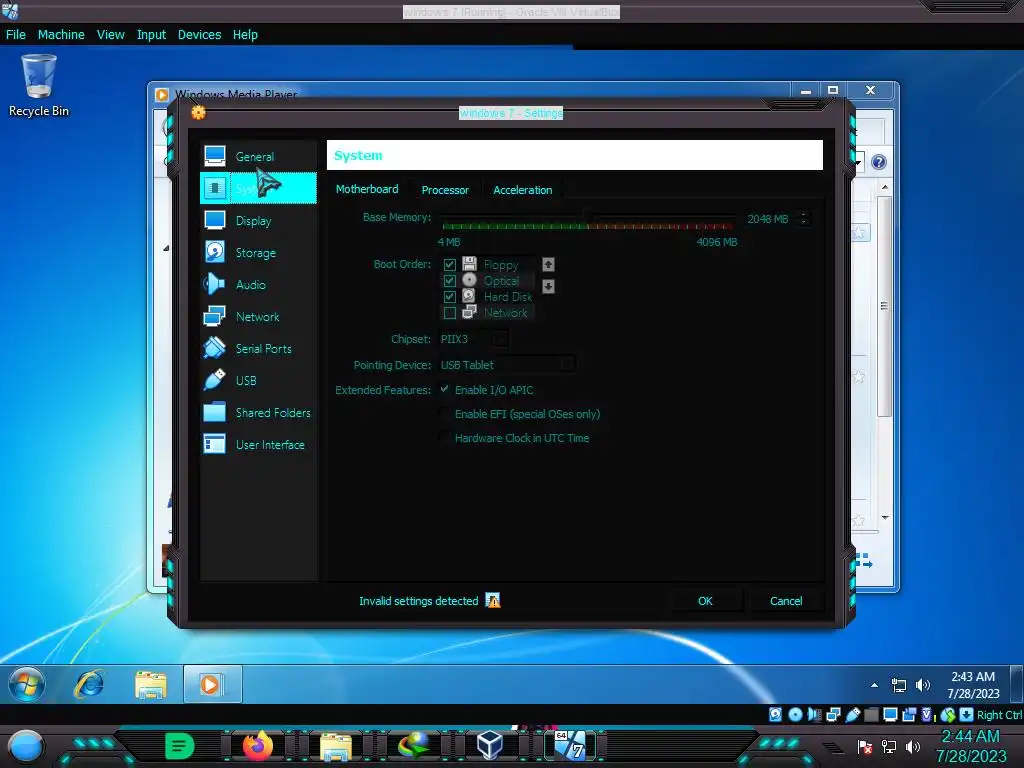Viewport: 1024px width, 768px height.
Task: Open Serial Ports settings category
Action: (x=258, y=349)
